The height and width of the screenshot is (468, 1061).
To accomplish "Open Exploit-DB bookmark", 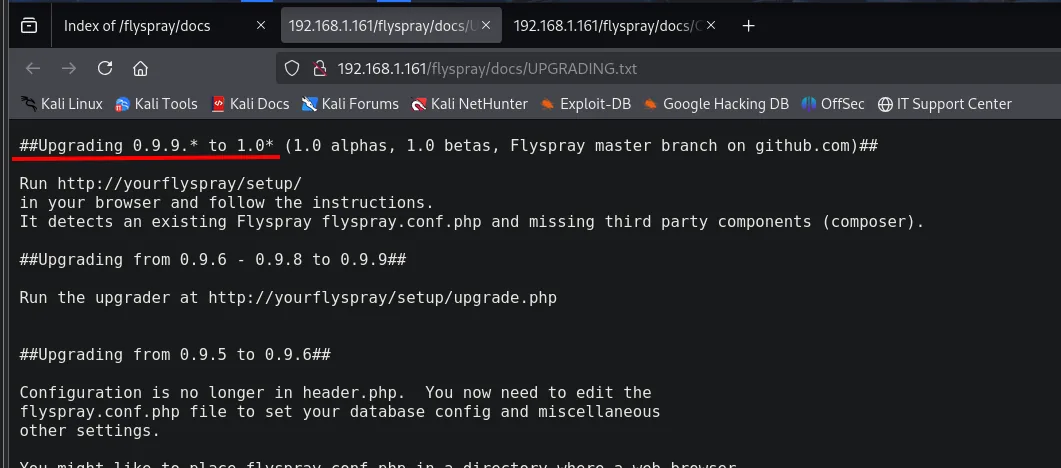I will [585, 104].
